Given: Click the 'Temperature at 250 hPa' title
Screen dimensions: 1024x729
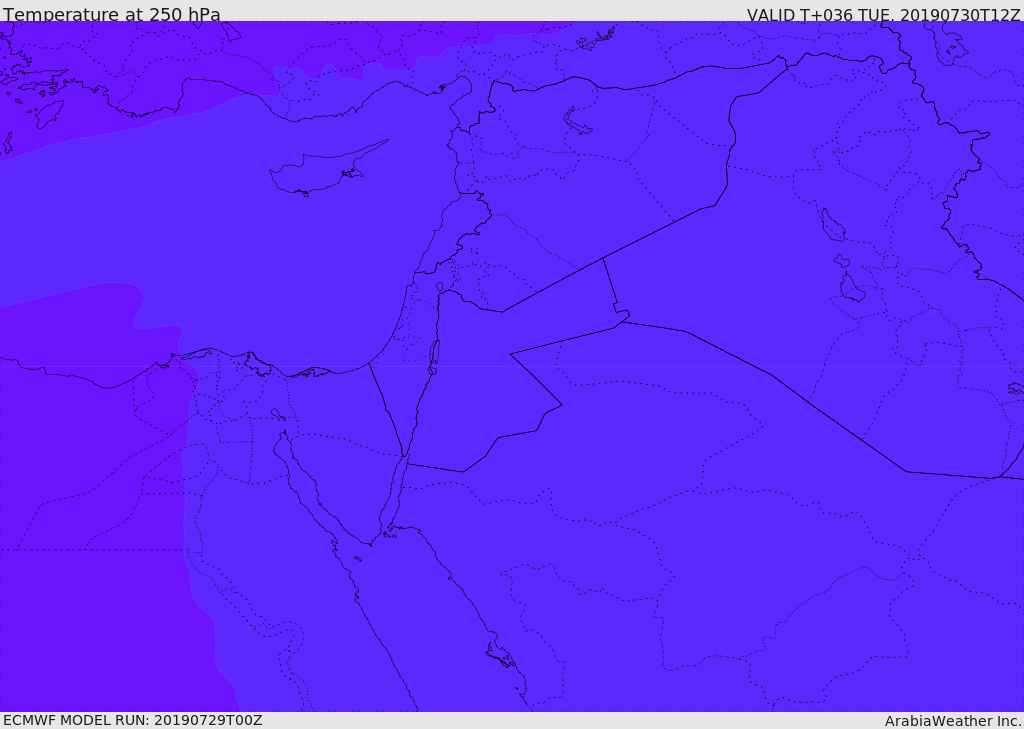Looking at the screenshot, I should click(112, 14).
